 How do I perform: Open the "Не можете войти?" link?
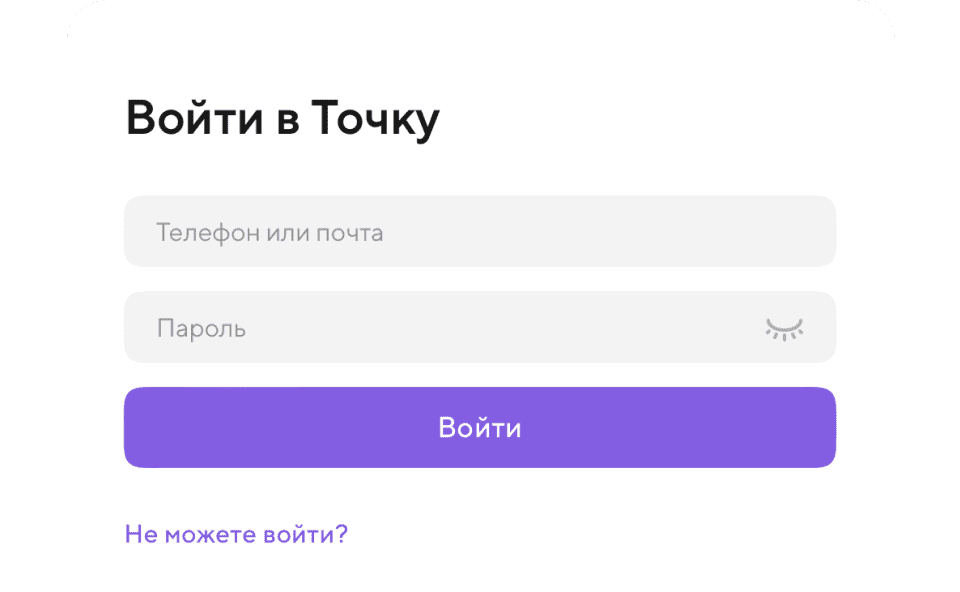point(236,534)
